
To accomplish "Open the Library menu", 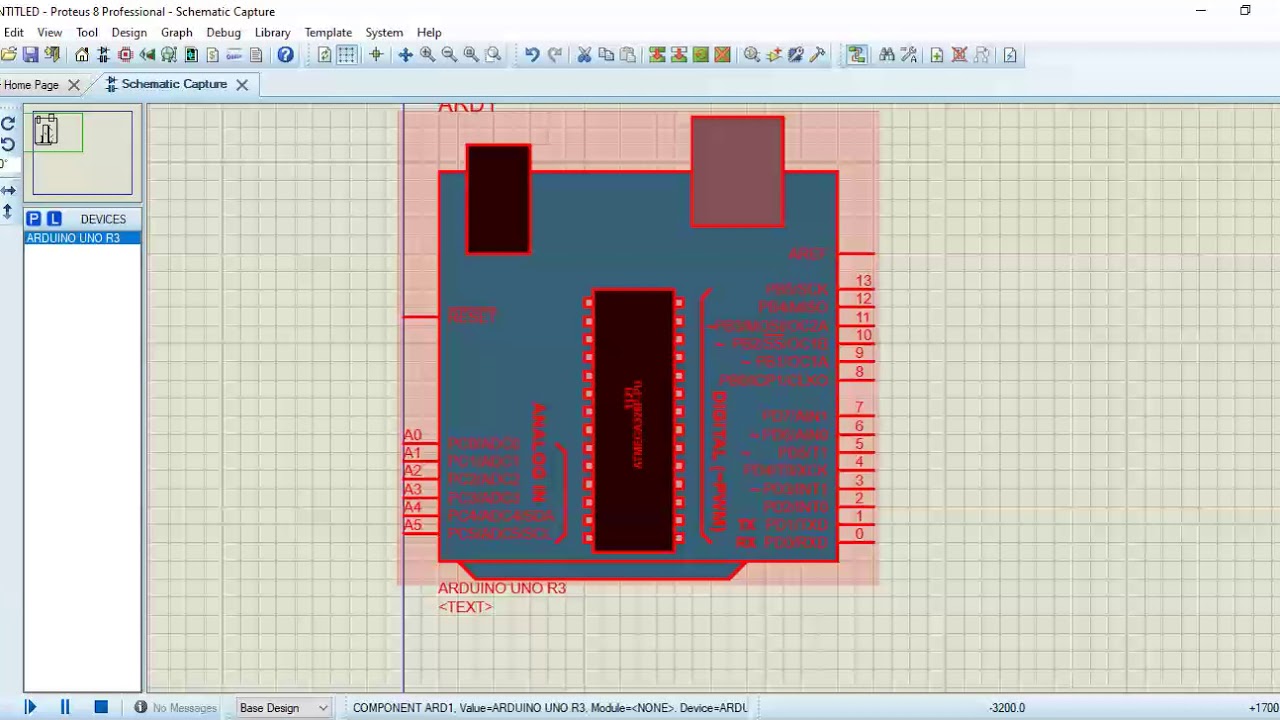I will (x=272, y=32).
